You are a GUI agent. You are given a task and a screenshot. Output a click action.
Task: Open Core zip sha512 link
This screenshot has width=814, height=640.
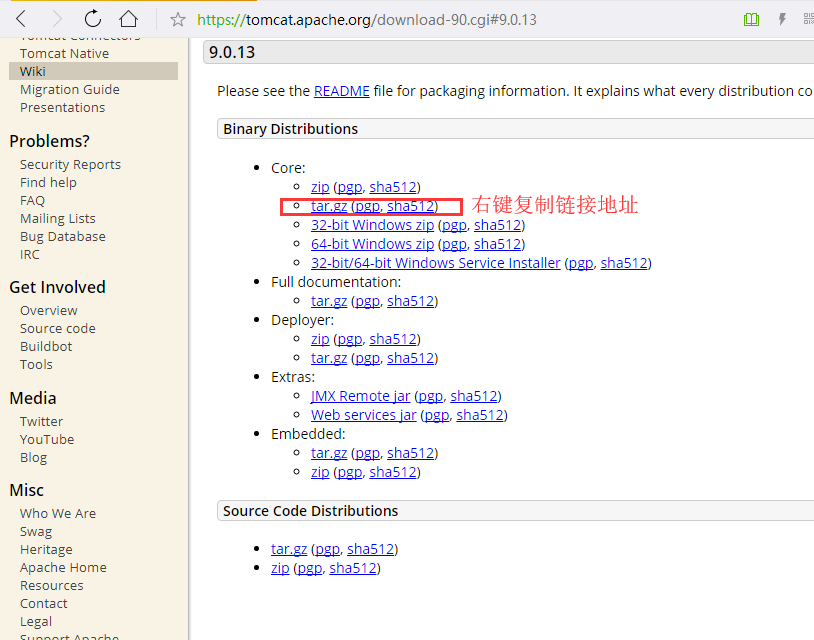tap(392, 187)
